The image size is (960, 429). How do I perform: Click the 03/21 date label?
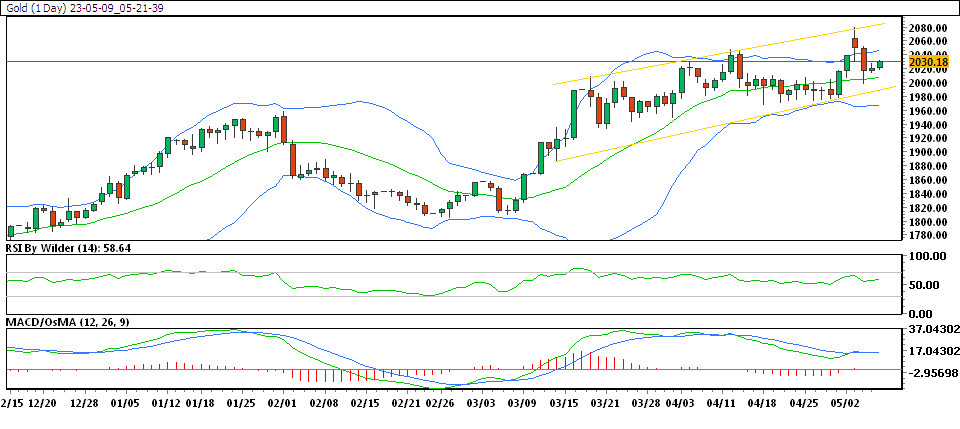tap(607, 405)
